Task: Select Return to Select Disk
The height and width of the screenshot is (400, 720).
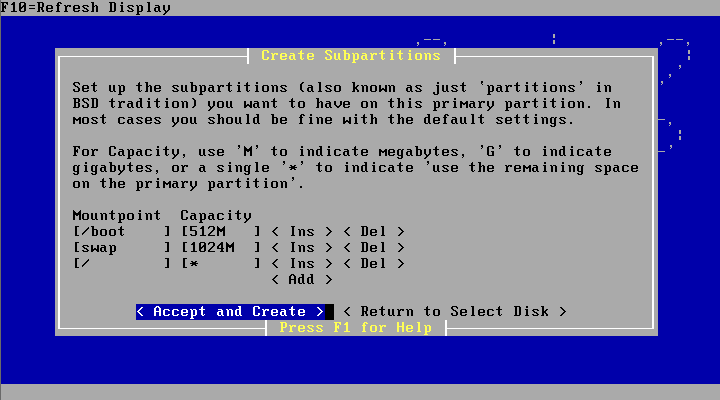Action: point(455,311)
